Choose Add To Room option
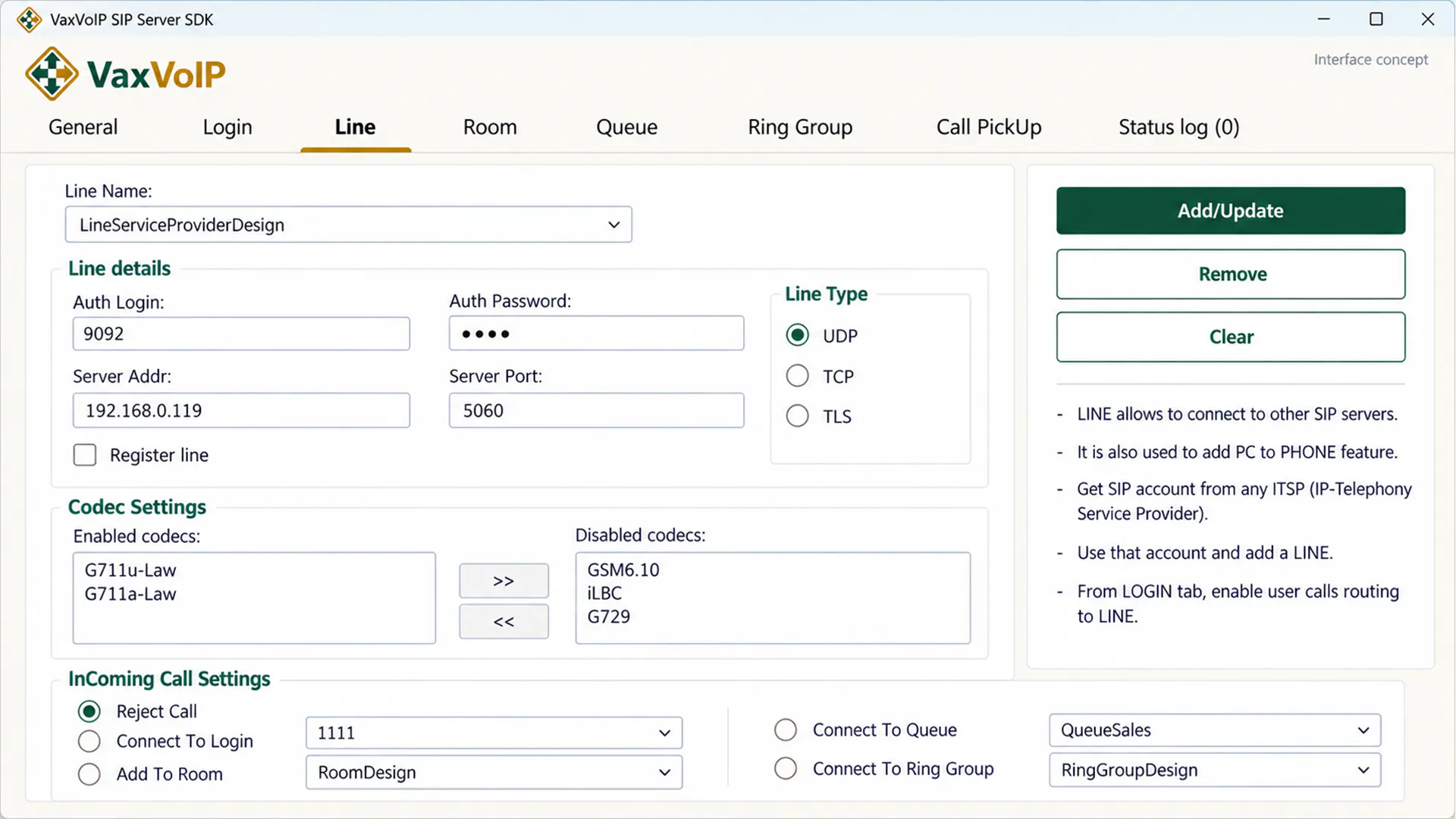This screenshot has width=1456, height=819. pos(89,774)
